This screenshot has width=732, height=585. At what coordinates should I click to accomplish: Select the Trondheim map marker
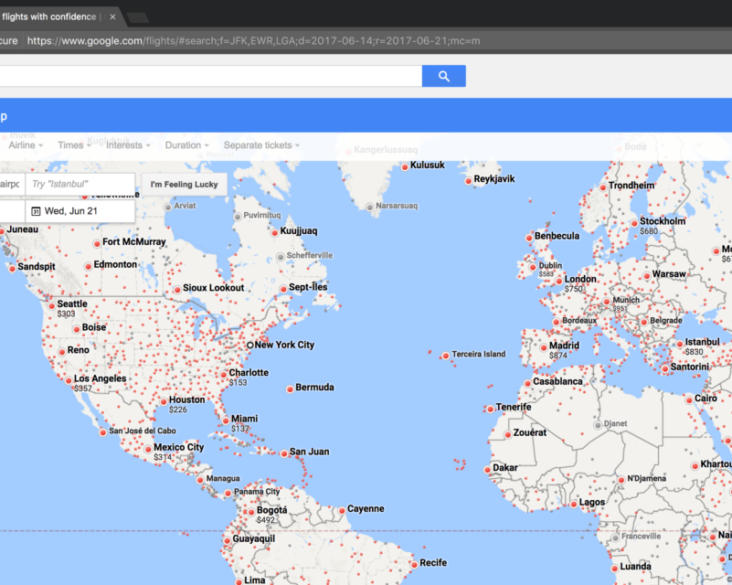(x=603, y=187)
